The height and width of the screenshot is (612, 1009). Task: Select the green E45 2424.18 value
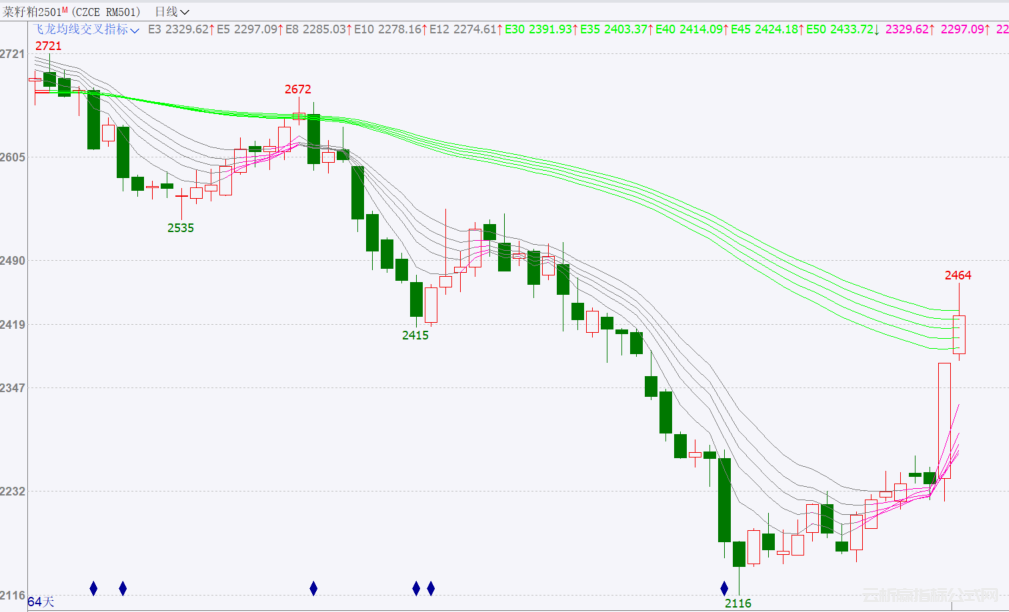click(767, 30)
